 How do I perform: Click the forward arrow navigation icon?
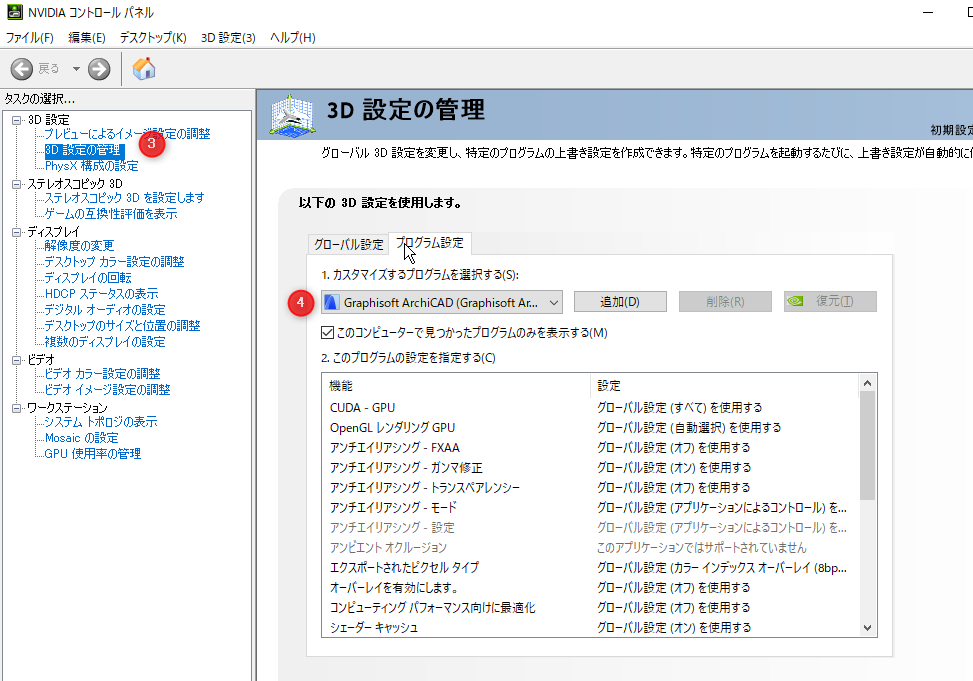pos(99,68)
